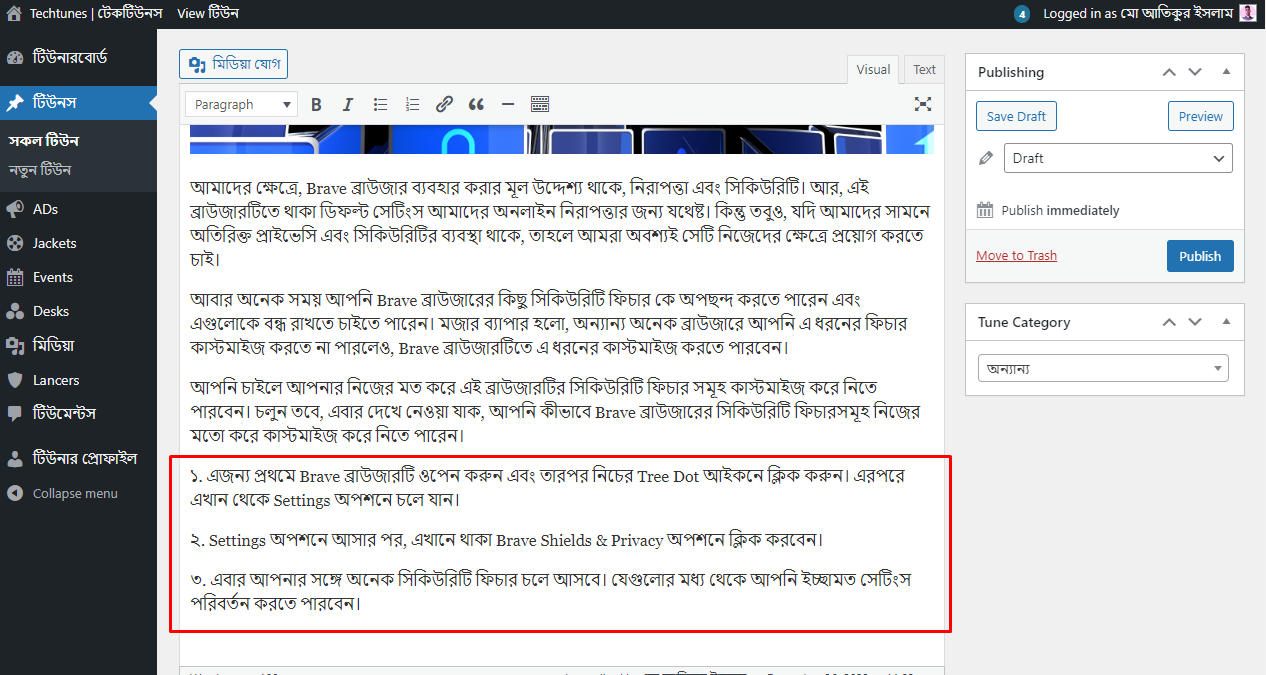Apply blockquote formatting to the text
The image size is (1266, 675).
[x=476, y=103]
